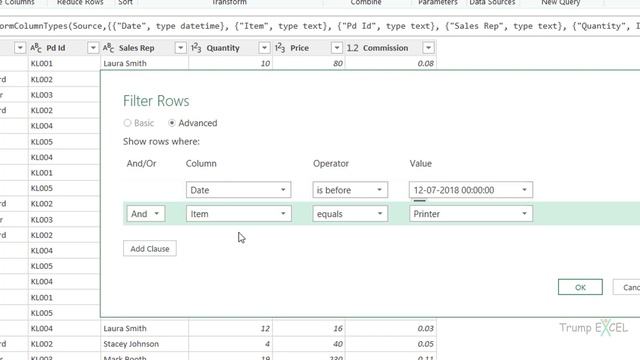Click the decimal type icon of Commission
This screenshot has width=640, height=360.
pyautogui.click(x=353, y=48)
